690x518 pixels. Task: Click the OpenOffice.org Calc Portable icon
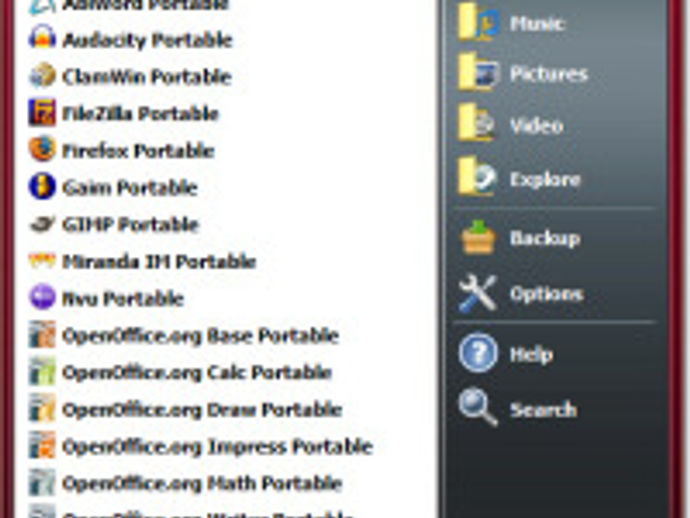click(42, 371)
